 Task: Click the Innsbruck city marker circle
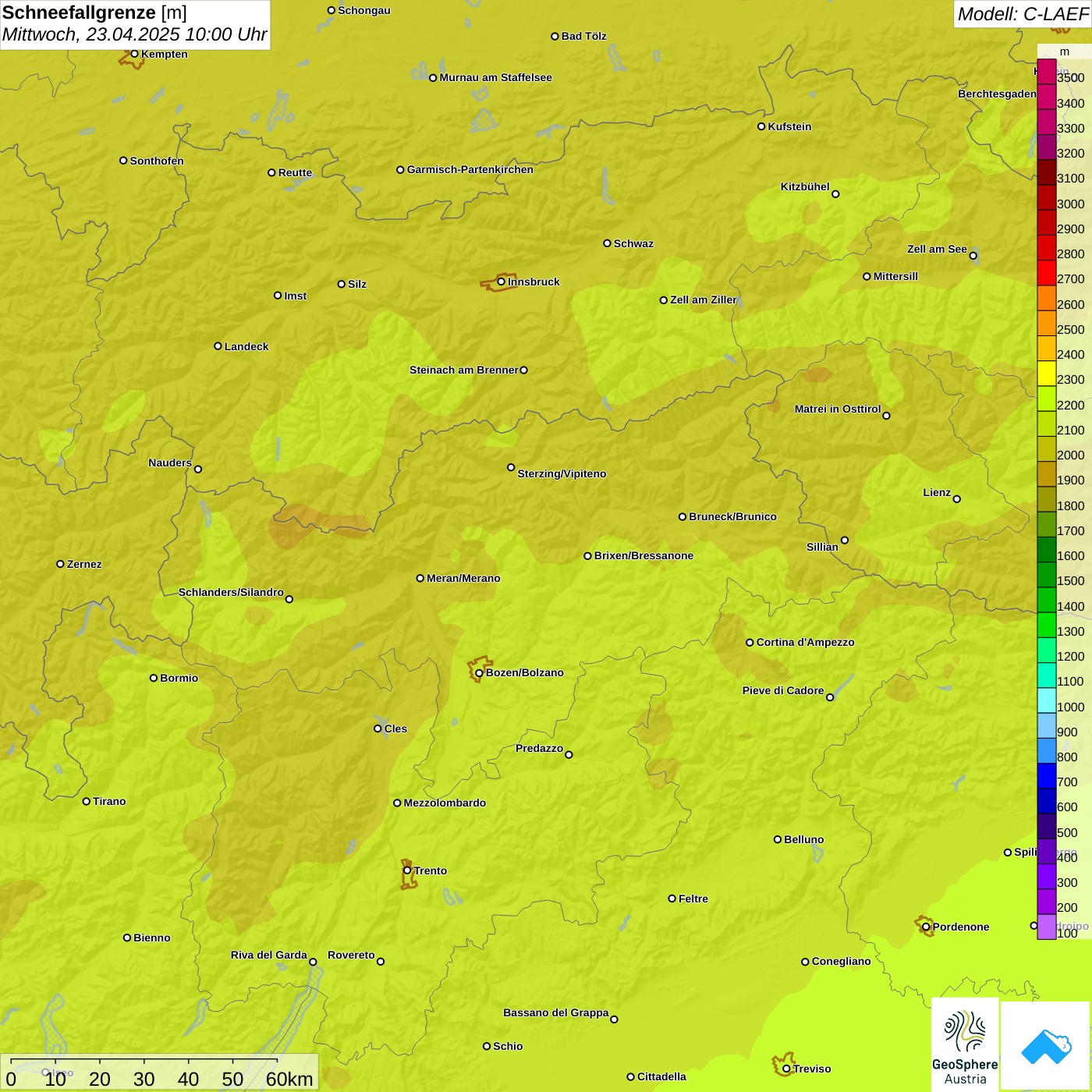pyautogui.click(x=502, y=282)
